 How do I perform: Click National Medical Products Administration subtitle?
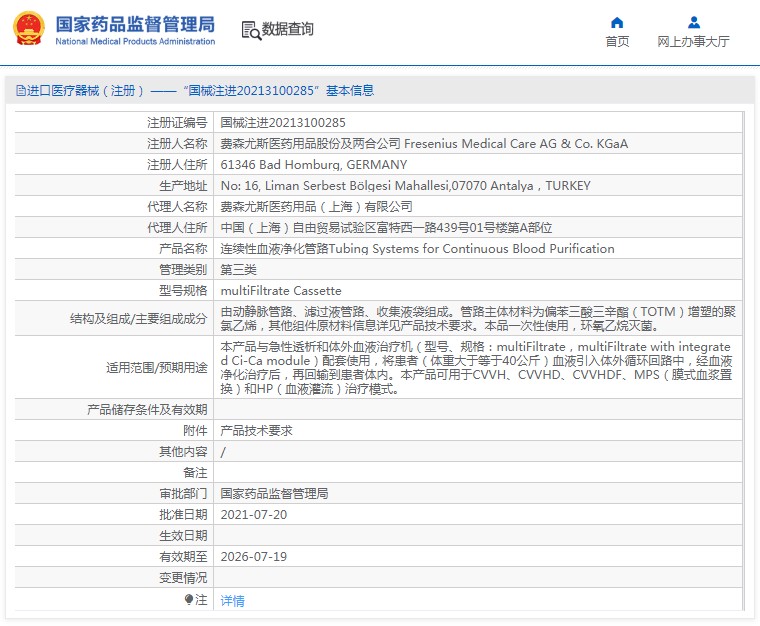point(135,42)
